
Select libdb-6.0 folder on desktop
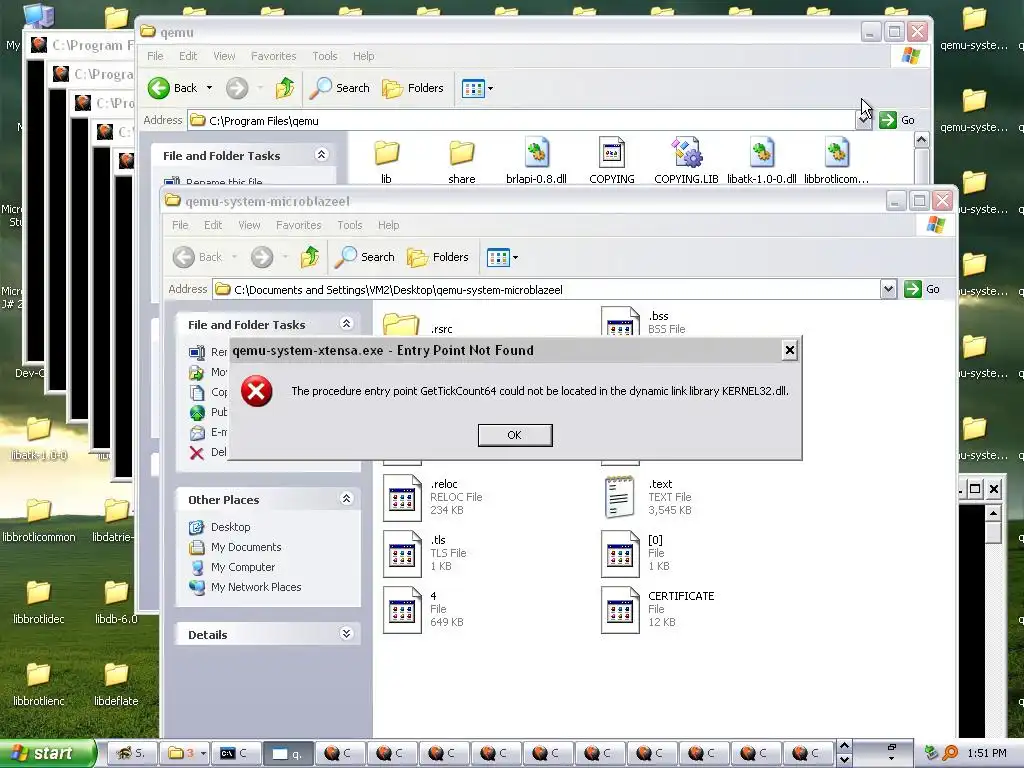(x=116, y=592)
